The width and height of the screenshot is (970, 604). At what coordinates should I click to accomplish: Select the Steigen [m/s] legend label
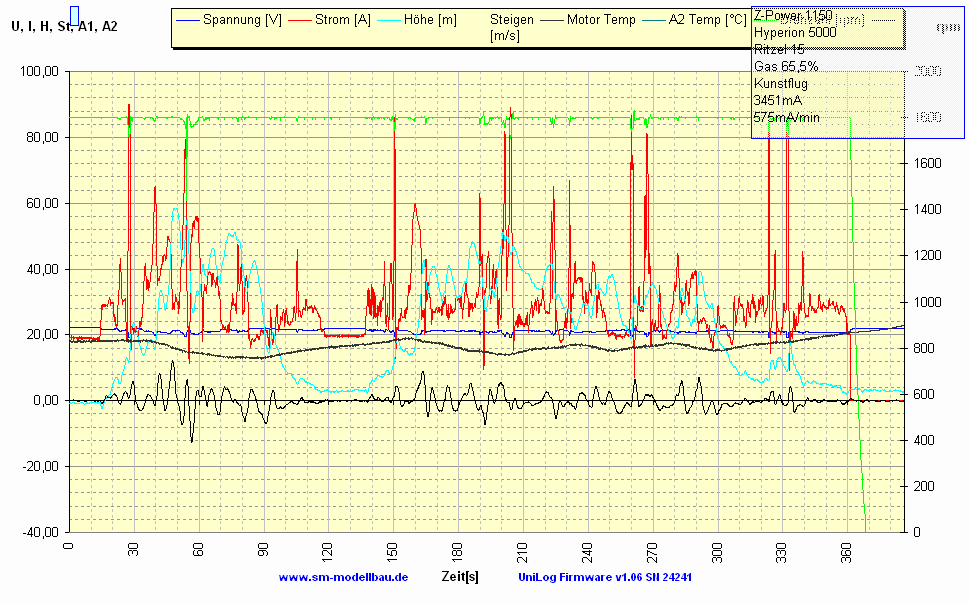point(511,27)
